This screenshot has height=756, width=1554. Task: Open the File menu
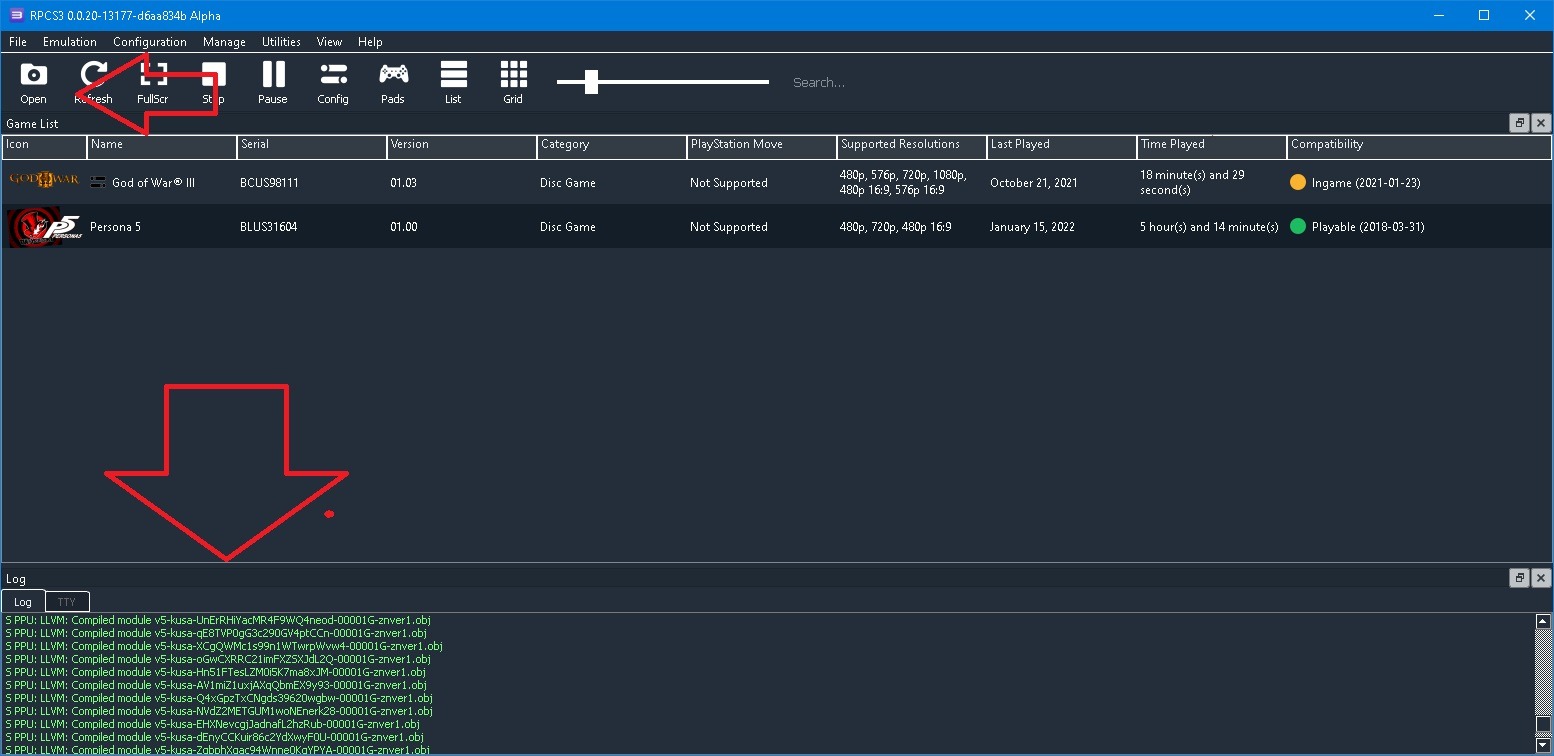(x=18, y=42)
